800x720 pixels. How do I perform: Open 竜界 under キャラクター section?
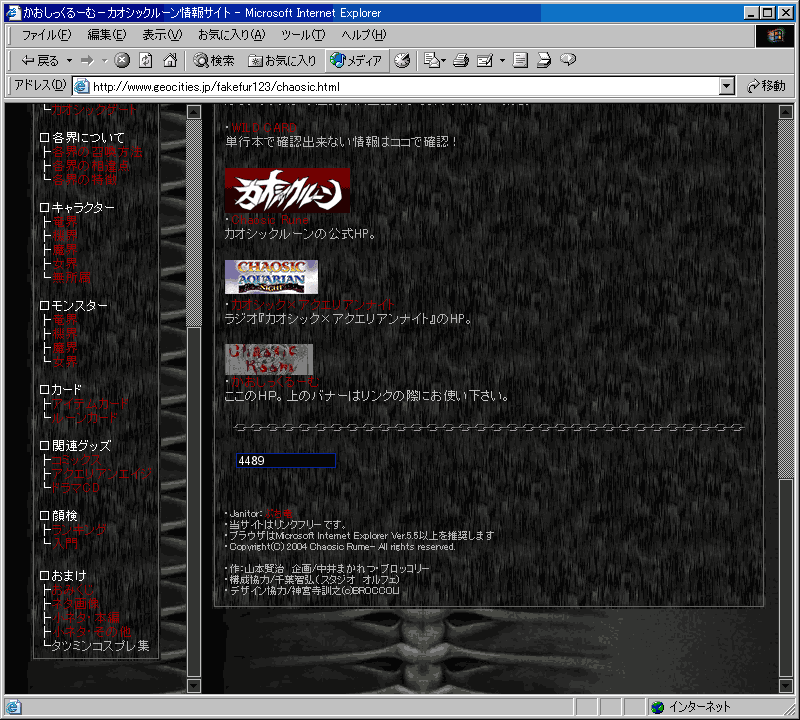pos(65,222)
